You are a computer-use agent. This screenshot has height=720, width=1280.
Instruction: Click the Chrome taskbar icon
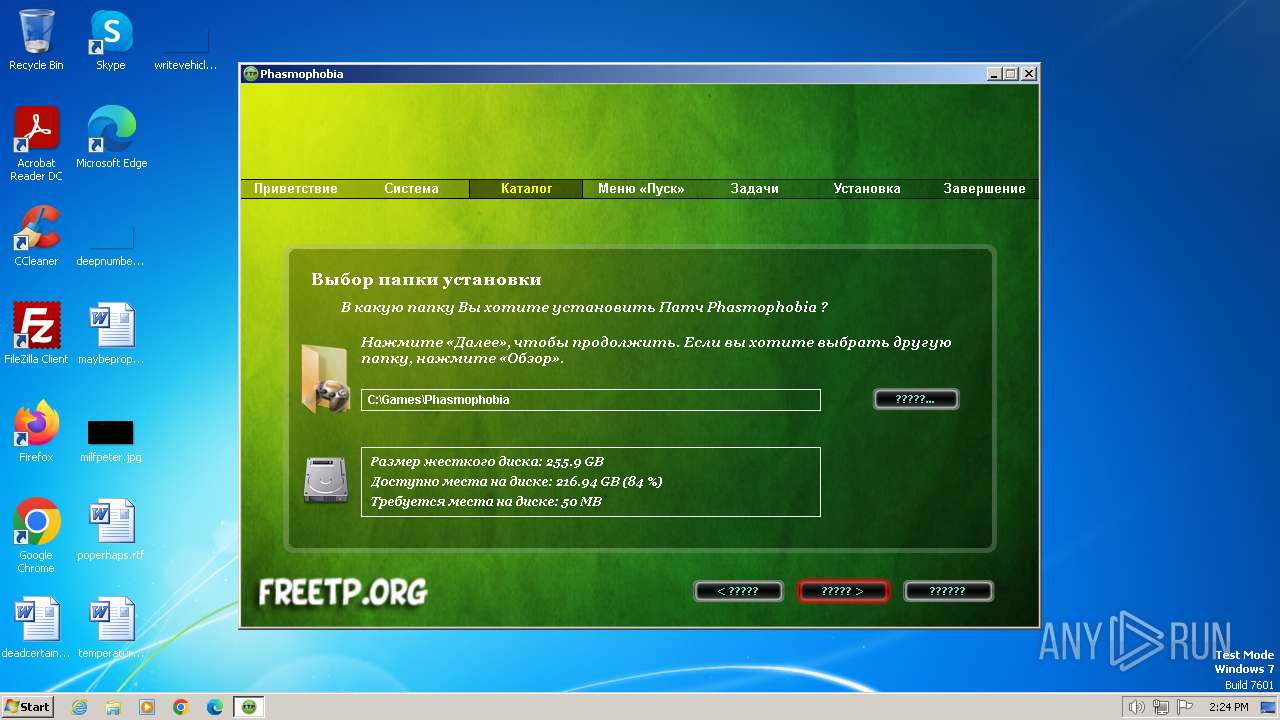click(x=181, y=707)
